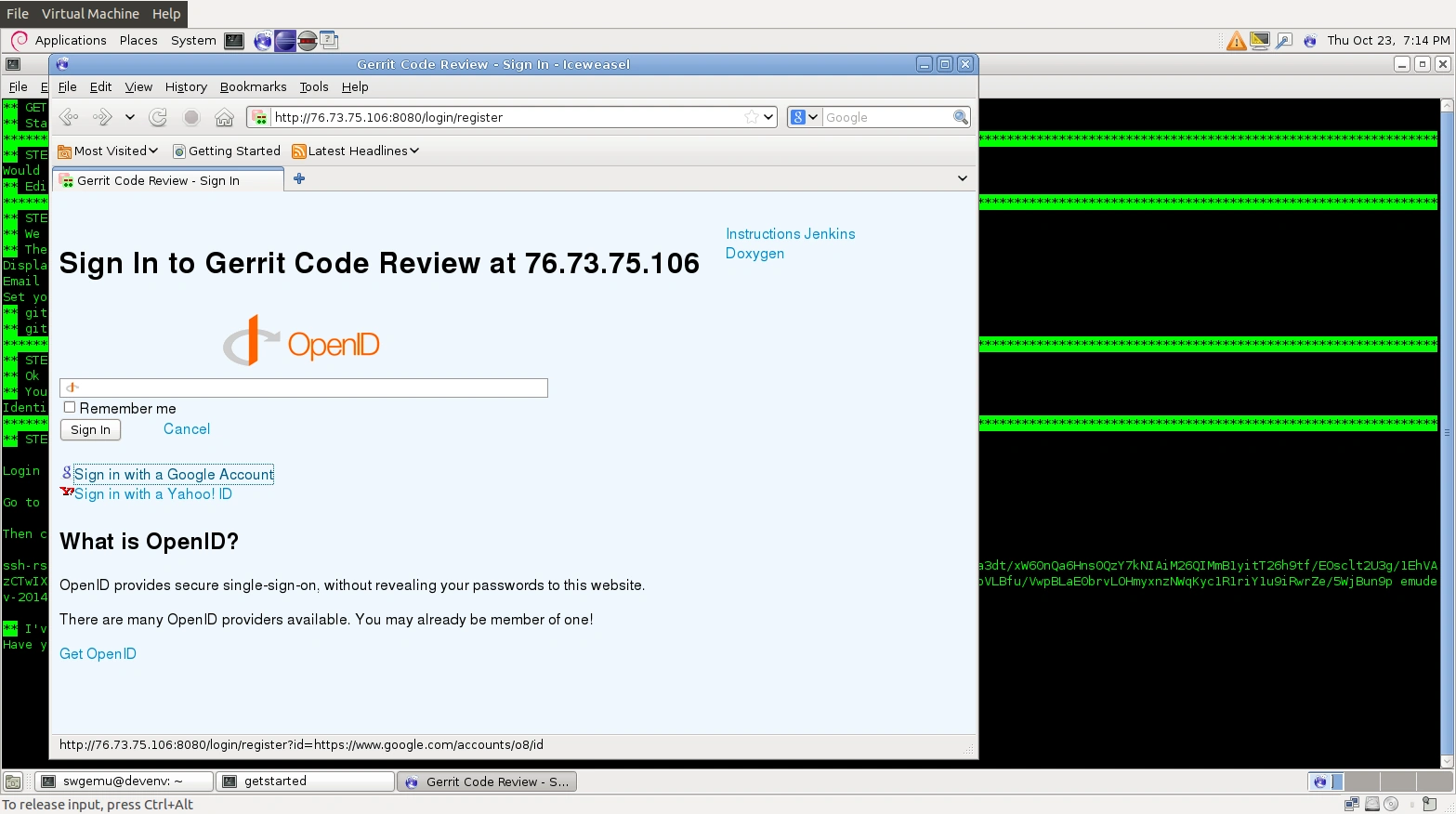The height and width of the screenshot is (814, 1456).
Task: Open the URL bar history dropdown
Action: click(768, 117)
